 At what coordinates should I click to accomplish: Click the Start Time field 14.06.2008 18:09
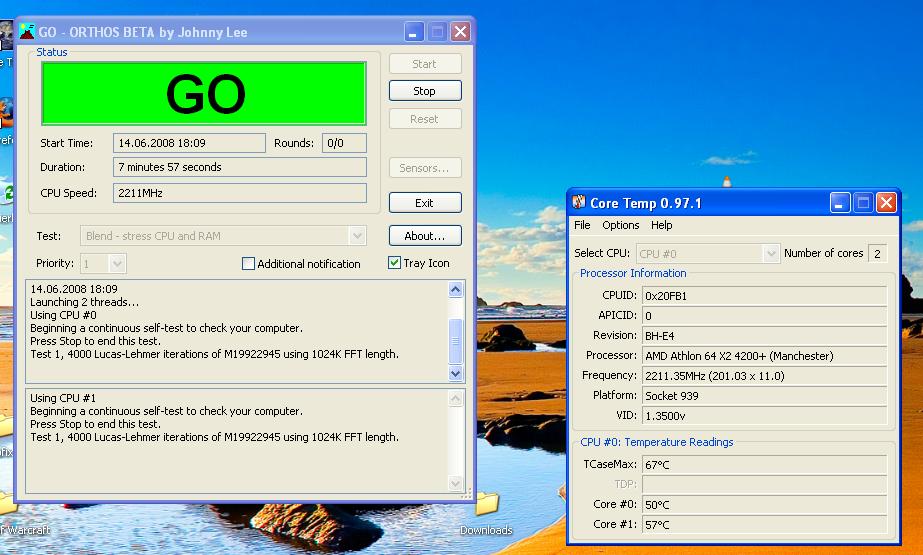tap(189, 143)
